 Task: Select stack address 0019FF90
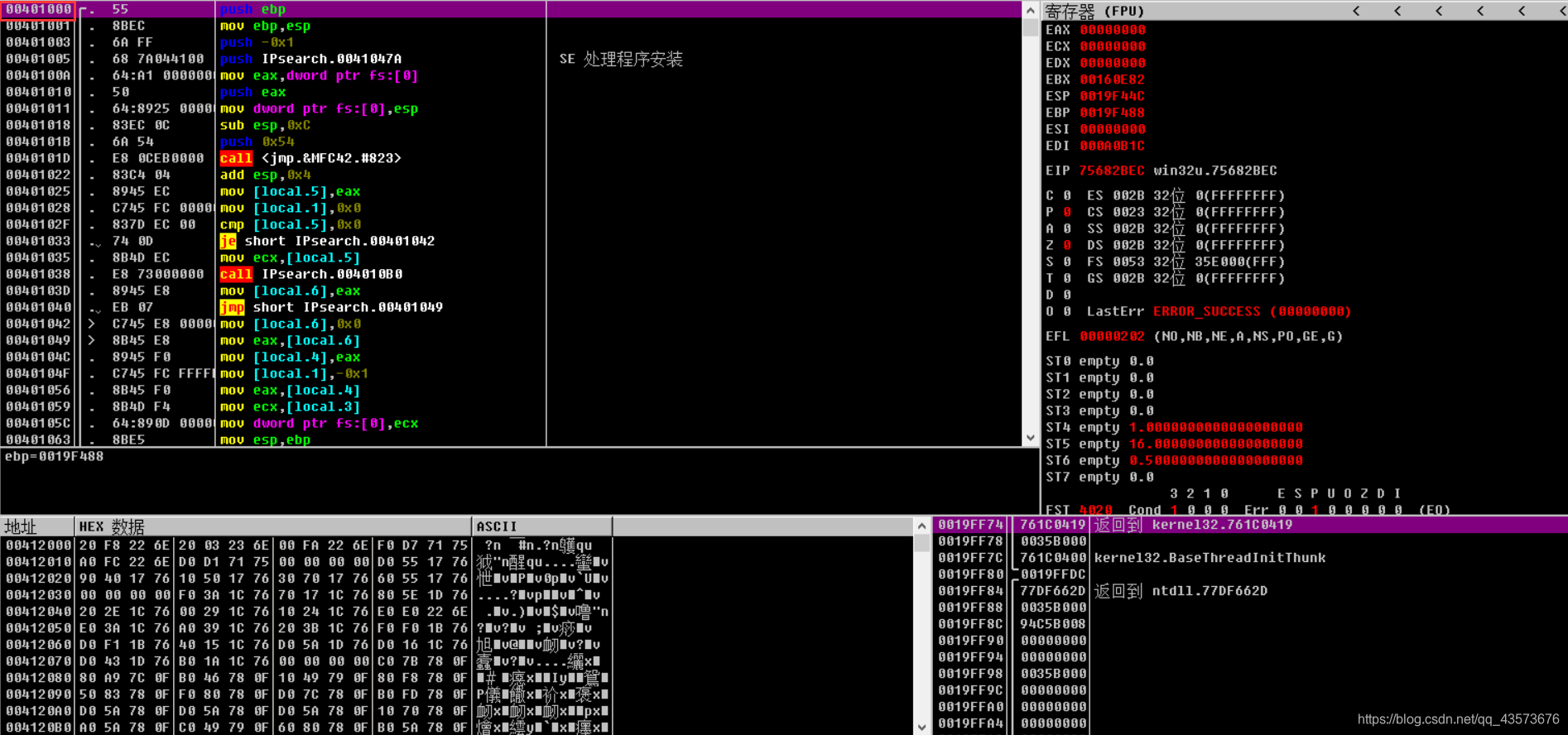coord(970,641)
